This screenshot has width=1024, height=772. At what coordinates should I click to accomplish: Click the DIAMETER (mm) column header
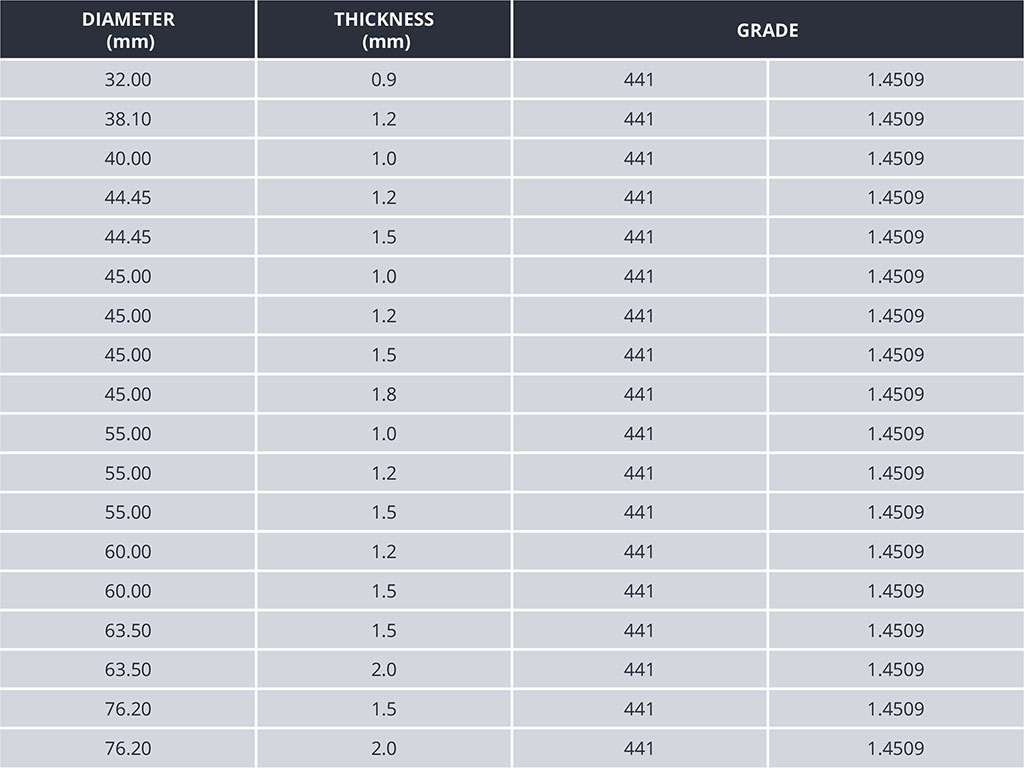click(x=128, y=30)
